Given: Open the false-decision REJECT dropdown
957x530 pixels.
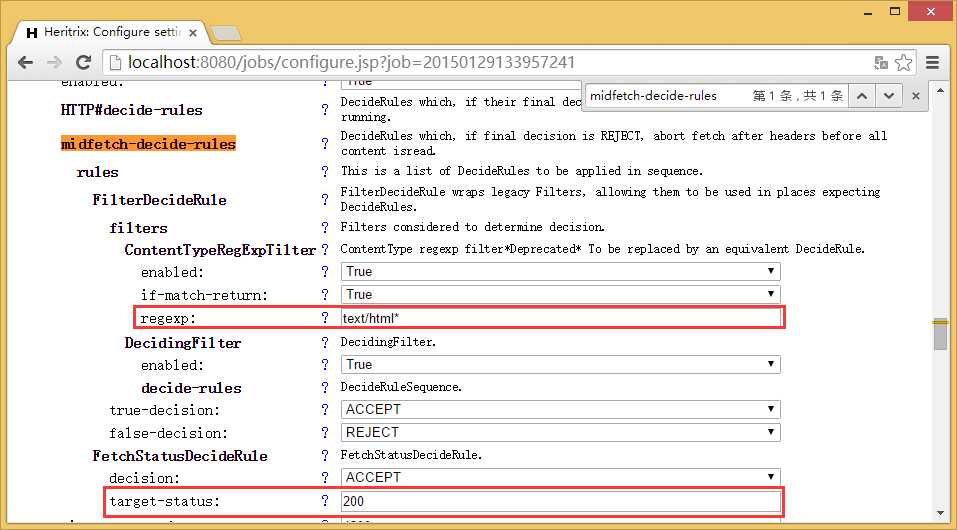Looking at the screenshot, I should pyautogui.click(x=560, y=432).
